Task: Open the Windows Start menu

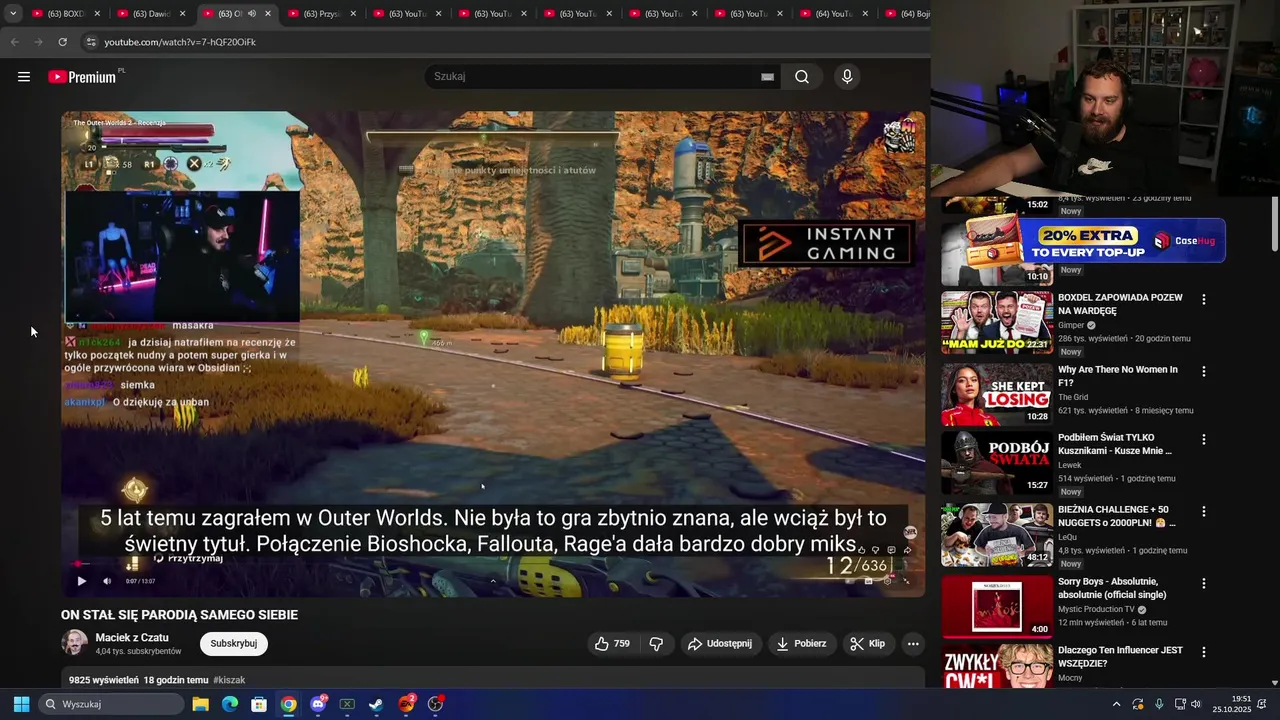Action: (x=21, y=704)
